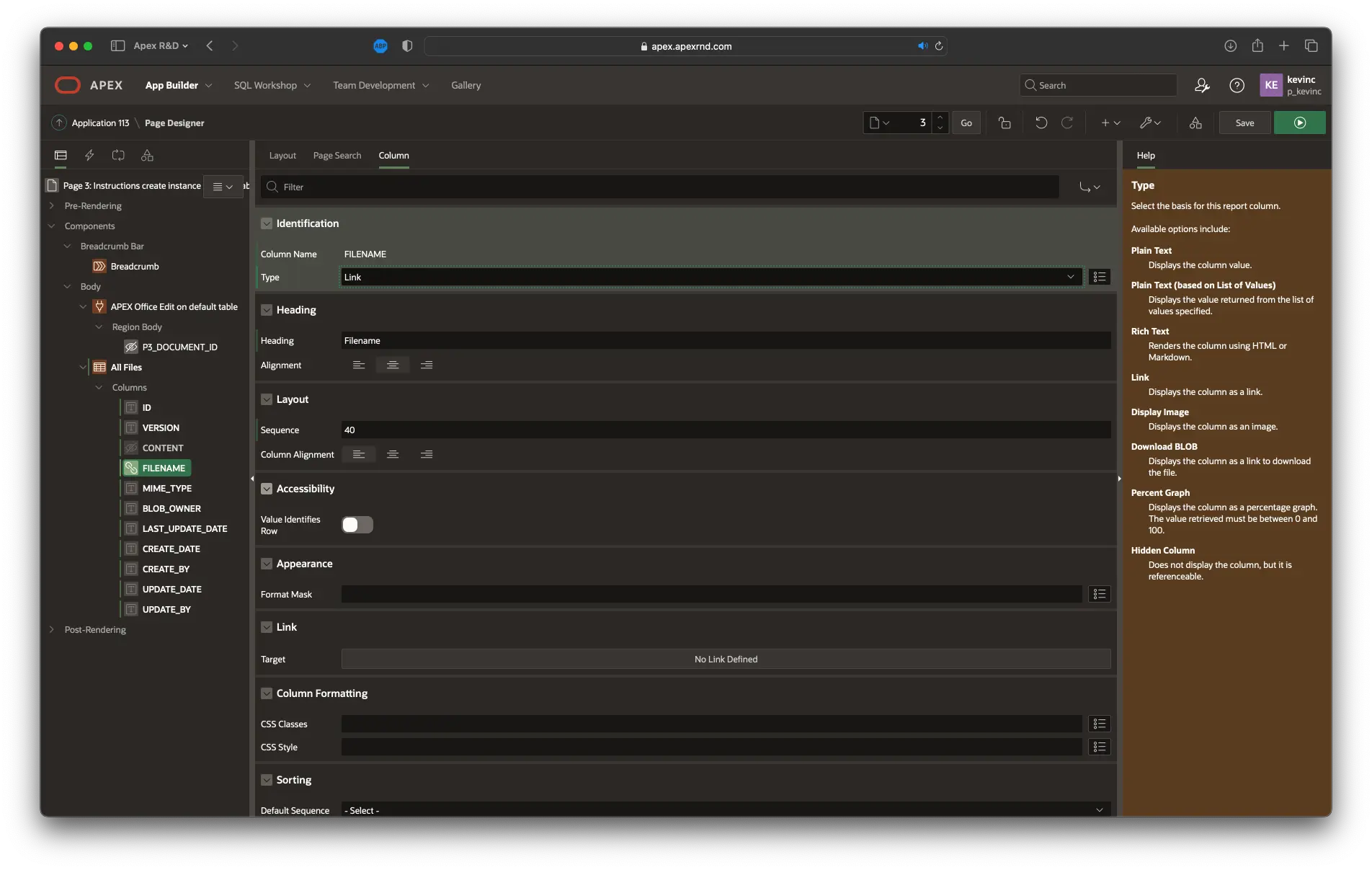The image size is (1372, 870).
Task: Open the Administration user-wrench icon
Action: 1202,85
